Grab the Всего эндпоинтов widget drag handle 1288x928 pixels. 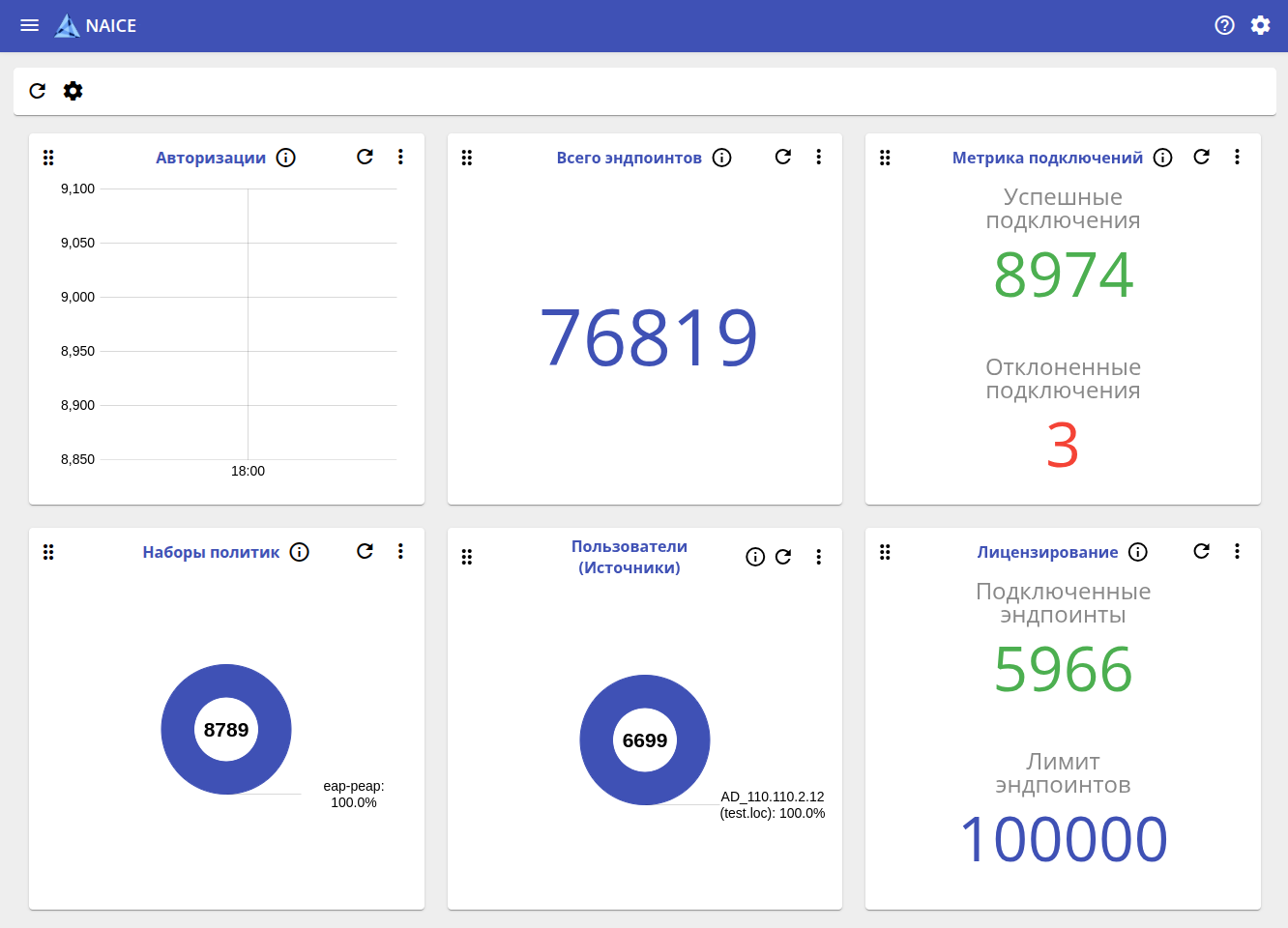467,158
